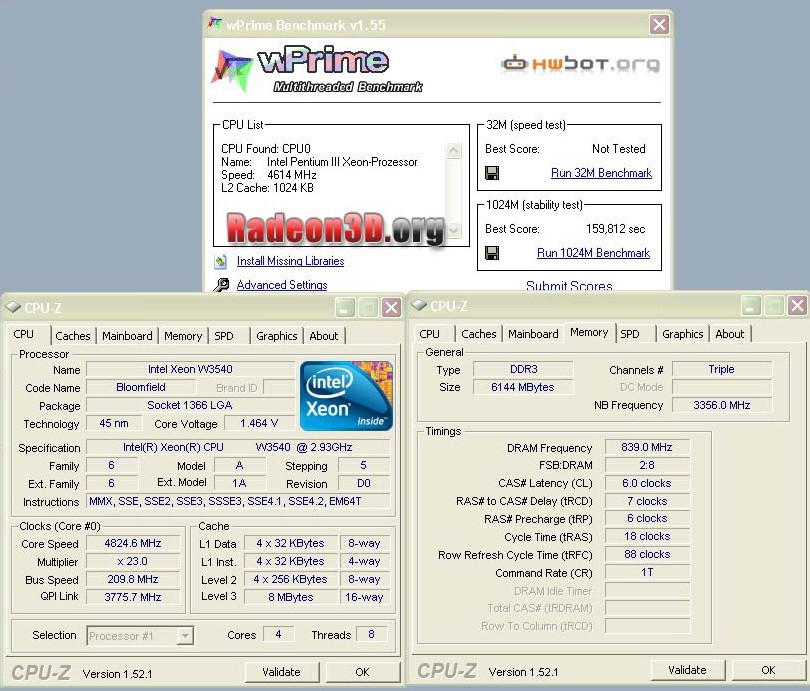
Task: Close the left CPU-Z window
Action: 391,308
